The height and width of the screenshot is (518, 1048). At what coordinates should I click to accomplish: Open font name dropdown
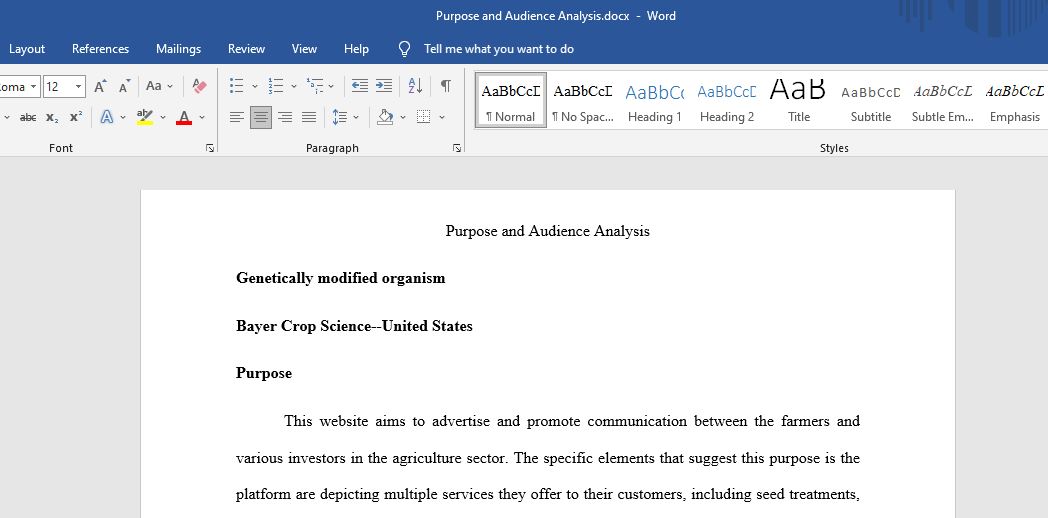(33, 86)
